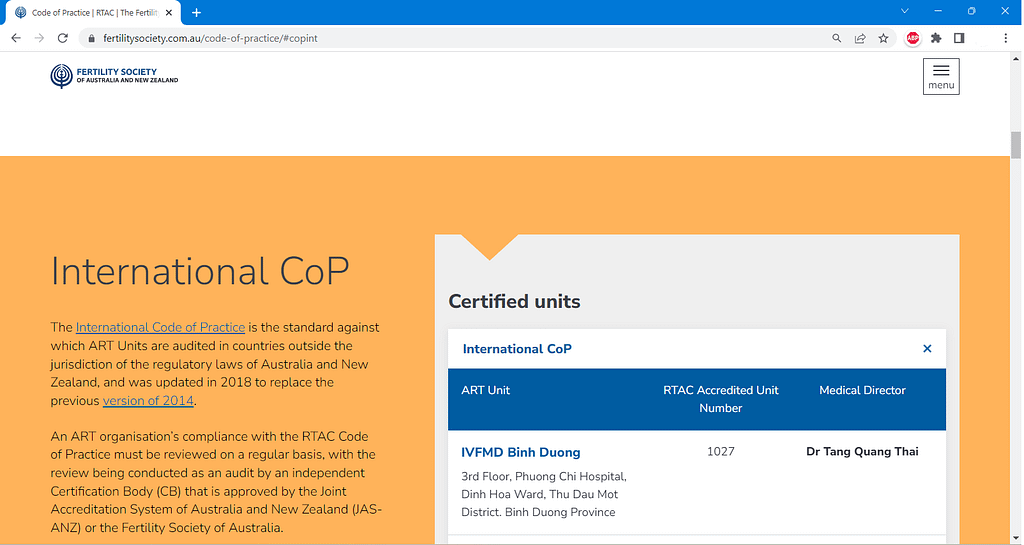Toggle the browser side panel icon
The width and height of the screenshot is (1024, 545).
click(x=959, y=38)
